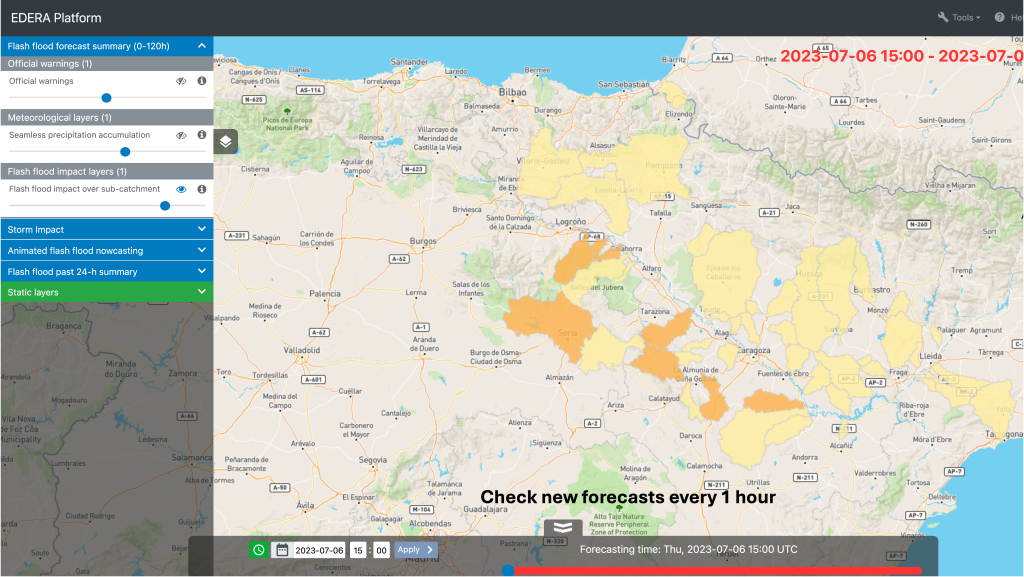Click the Help question mark icon

point(1000,17)
